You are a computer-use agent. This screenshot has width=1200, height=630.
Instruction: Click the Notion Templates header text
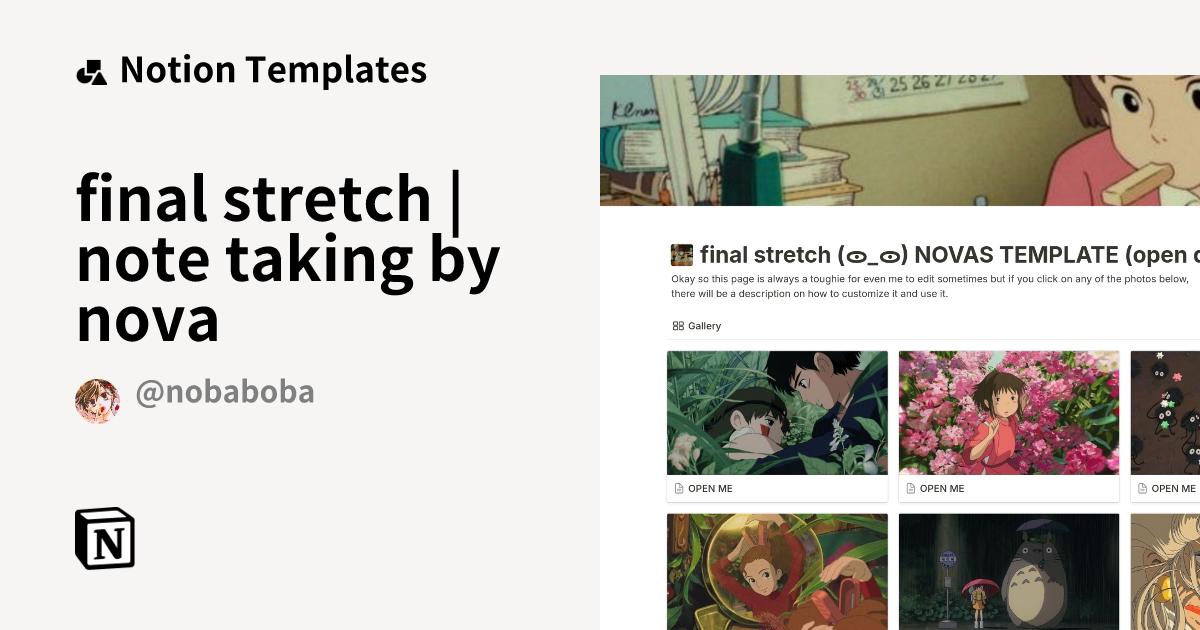(273, 70)
